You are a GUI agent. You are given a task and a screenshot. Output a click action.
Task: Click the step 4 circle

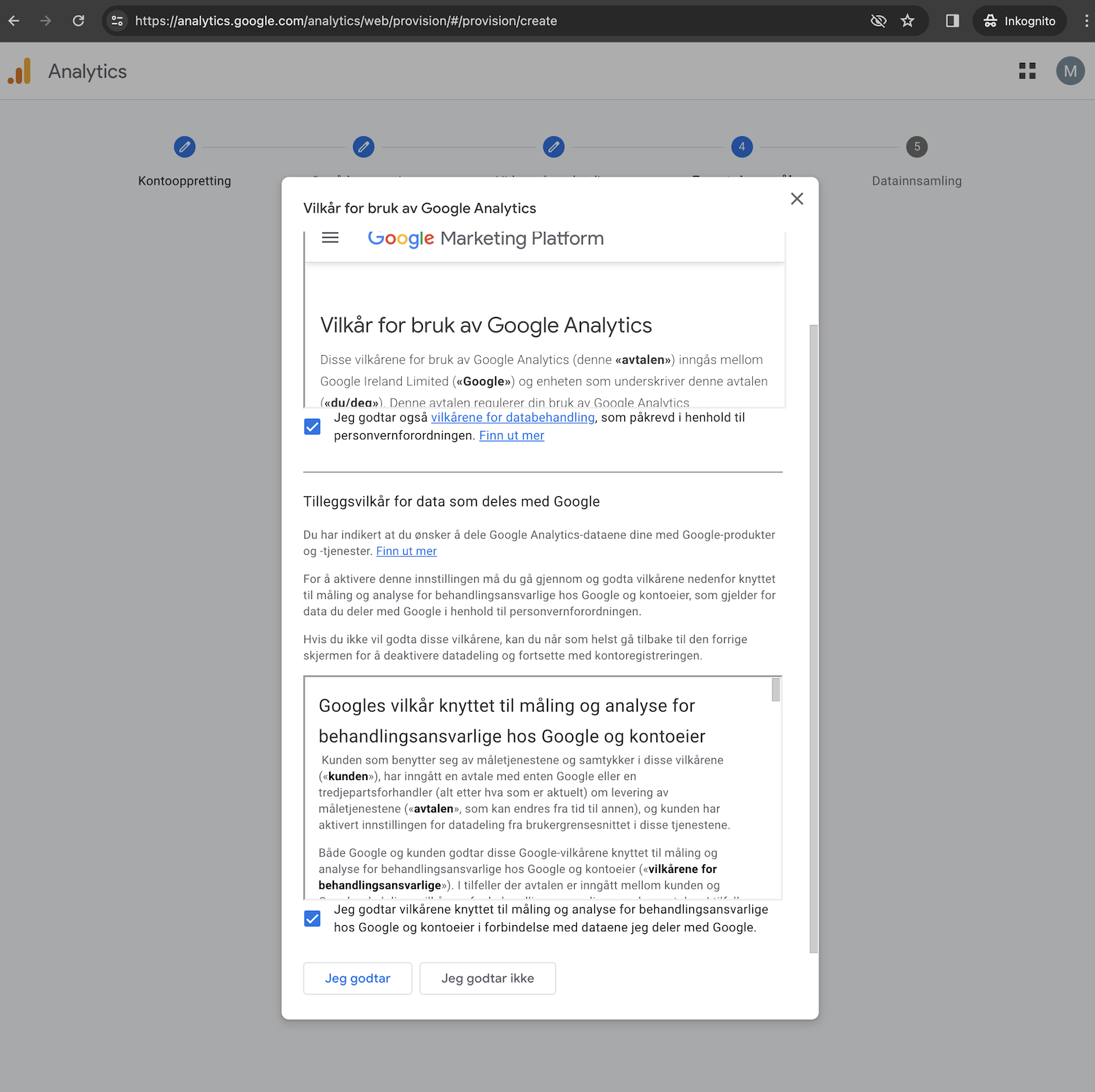coord(742,146)
